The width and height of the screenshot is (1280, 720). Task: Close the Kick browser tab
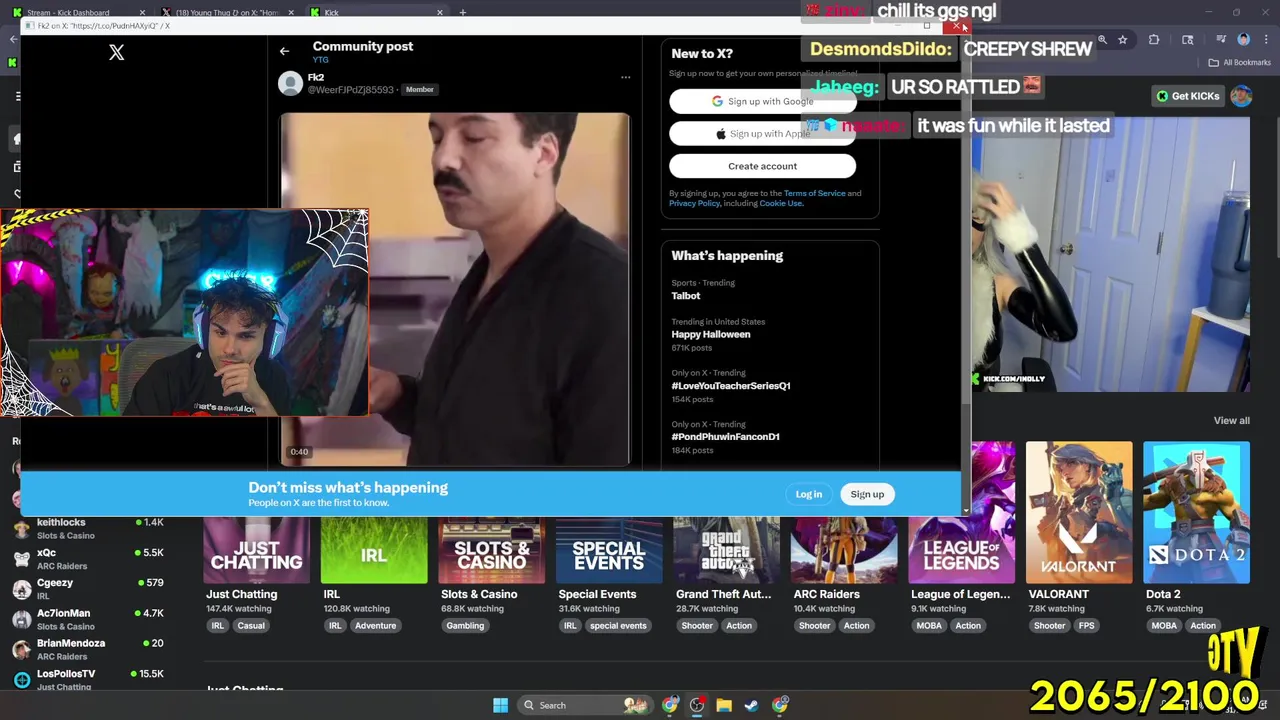click(x=440, y=13)
